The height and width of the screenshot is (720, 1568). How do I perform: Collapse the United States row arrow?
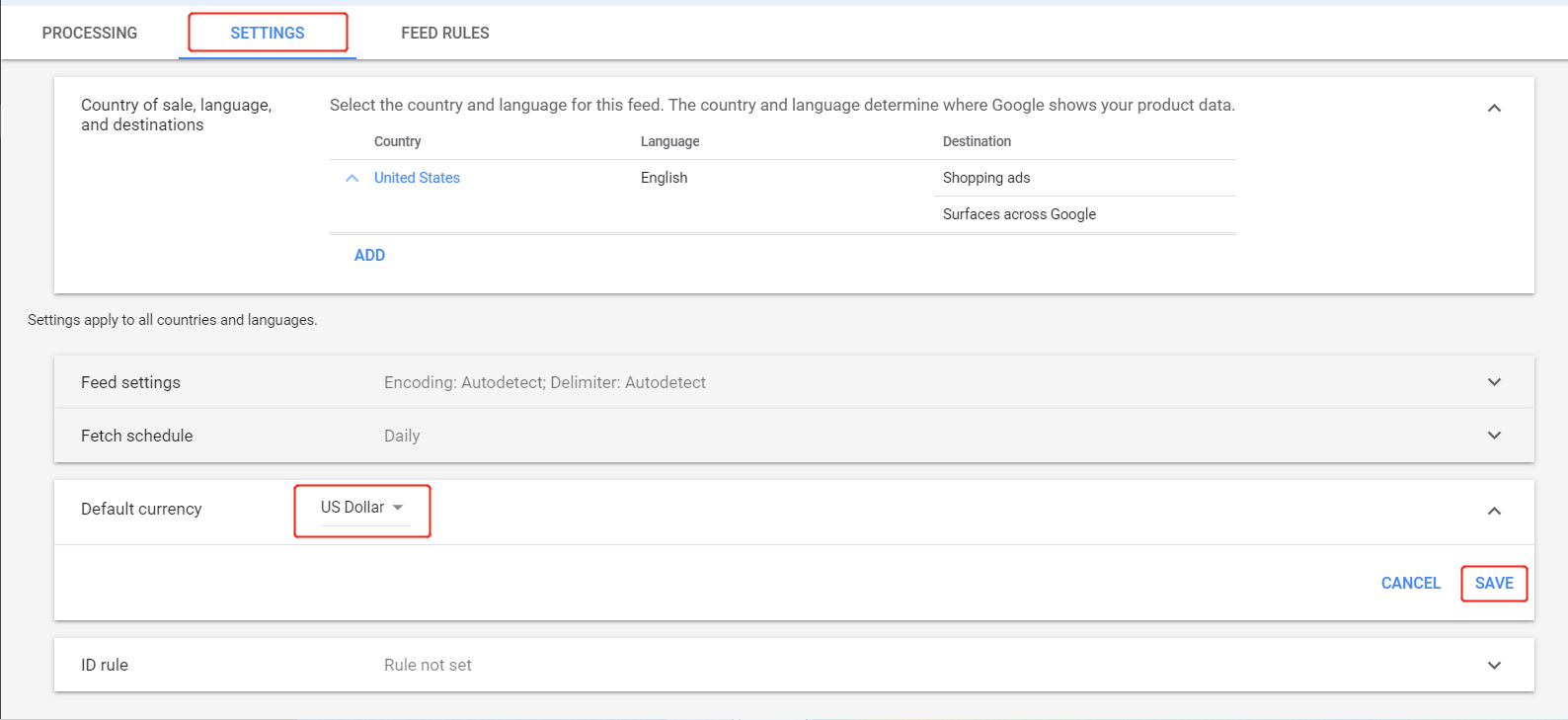(352, 178)
